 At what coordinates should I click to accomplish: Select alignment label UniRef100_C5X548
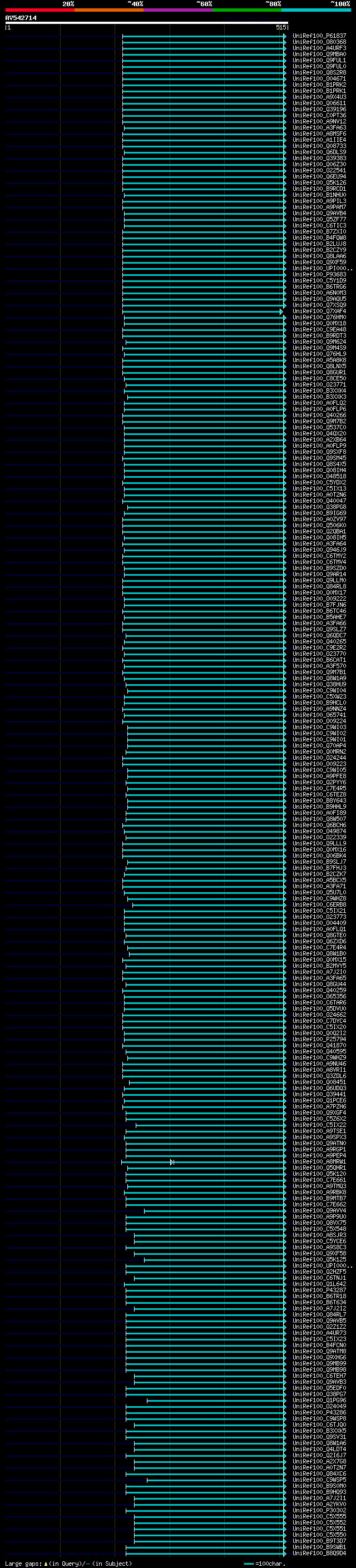click(x=319, y=1228)
